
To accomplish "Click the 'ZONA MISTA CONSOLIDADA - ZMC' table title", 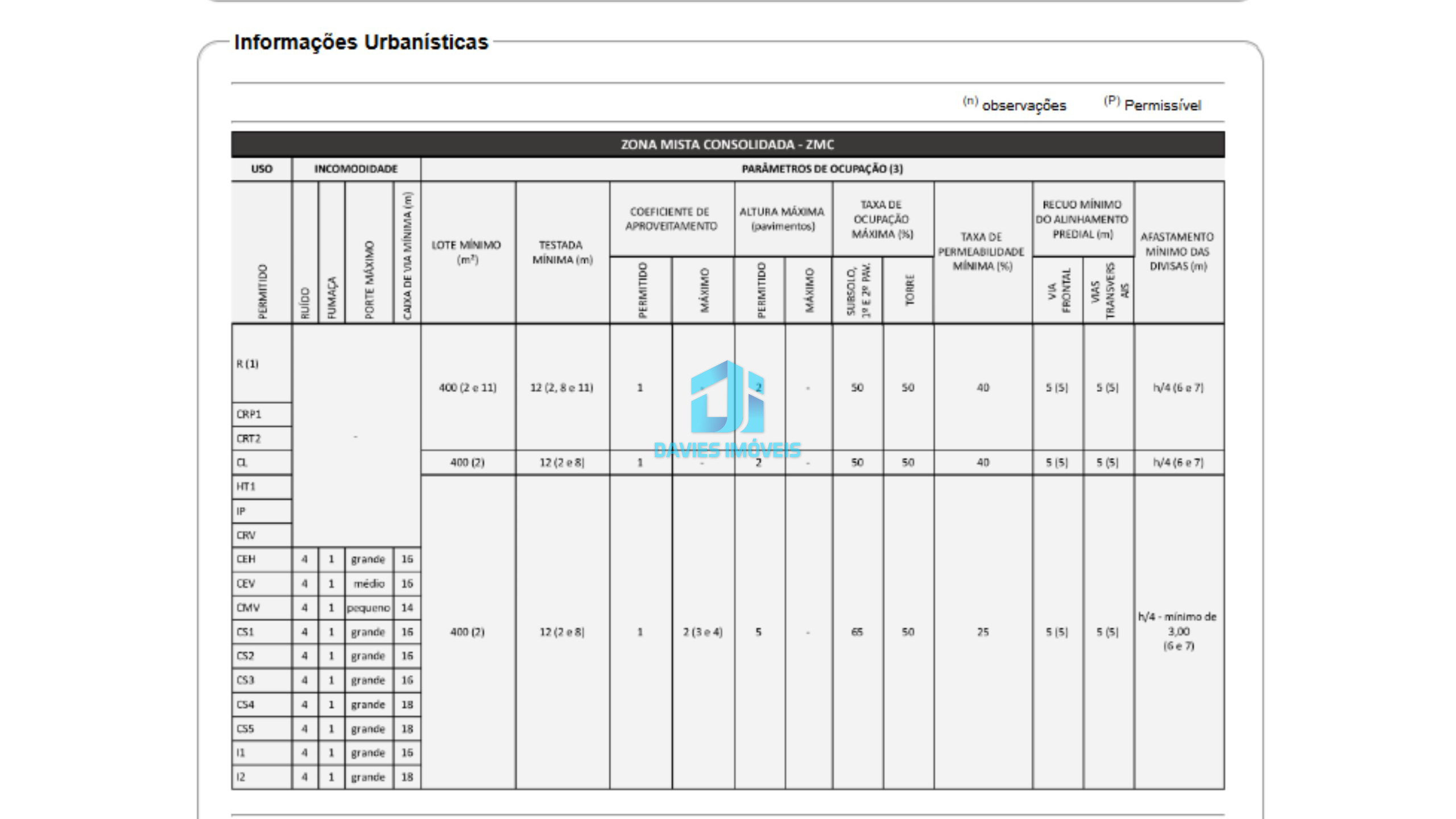I will click(x=727, y=144).
